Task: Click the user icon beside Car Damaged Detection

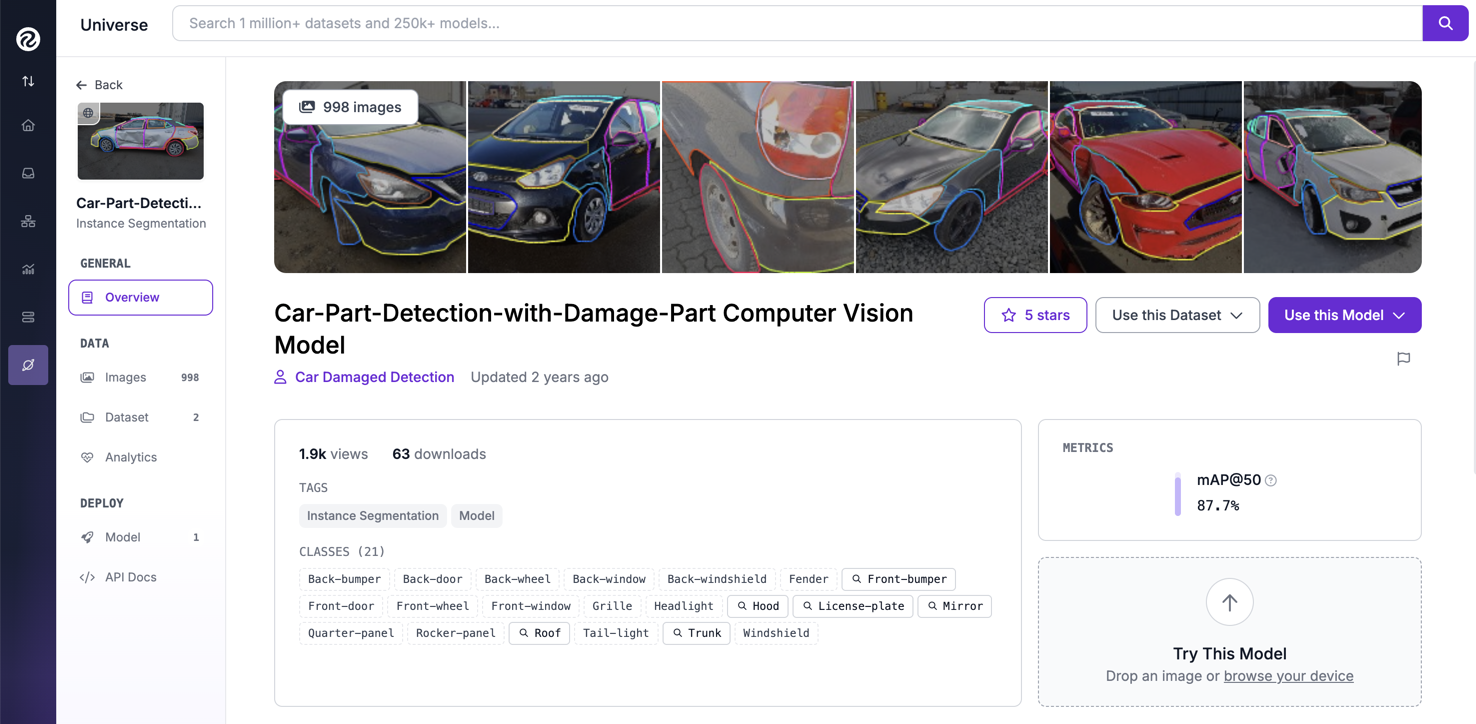Action: (280, 377)
